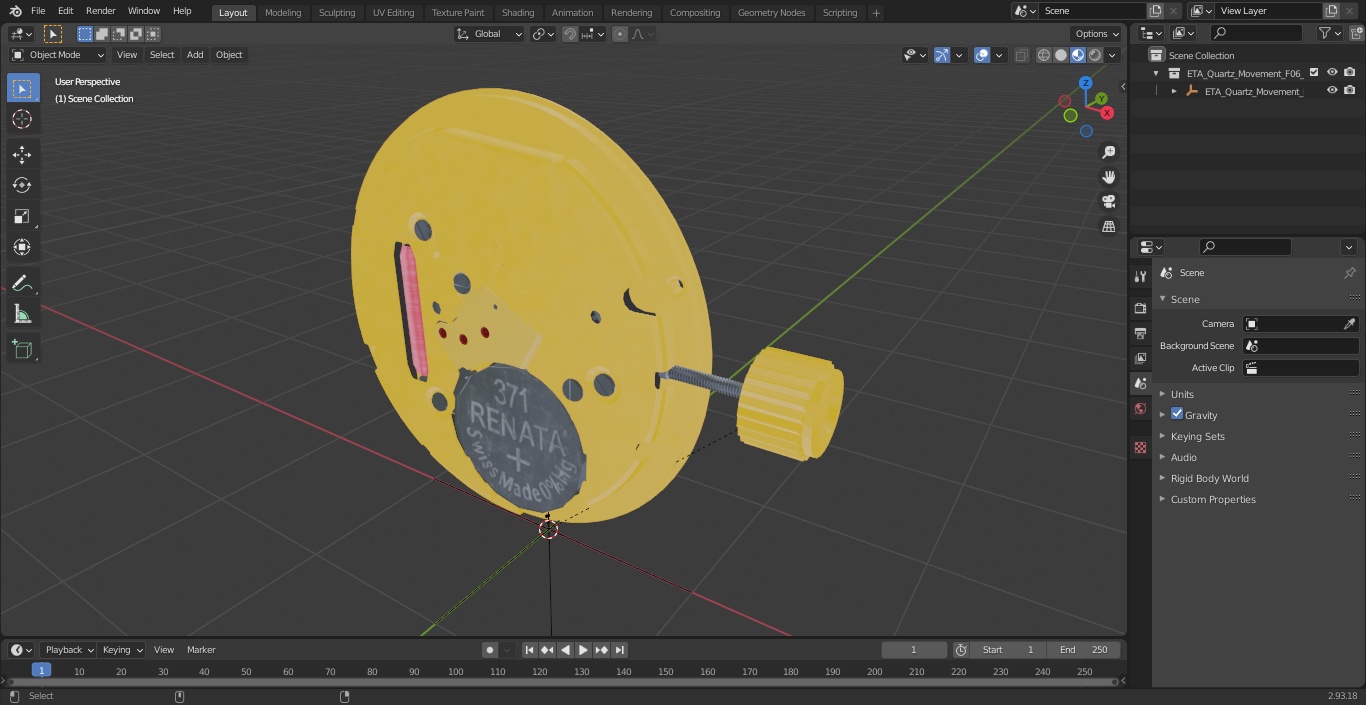The height and width of the screenshot is (705, 1366).
Task: Switch to orthographic view grid icon
Action: pos(1108,226)
